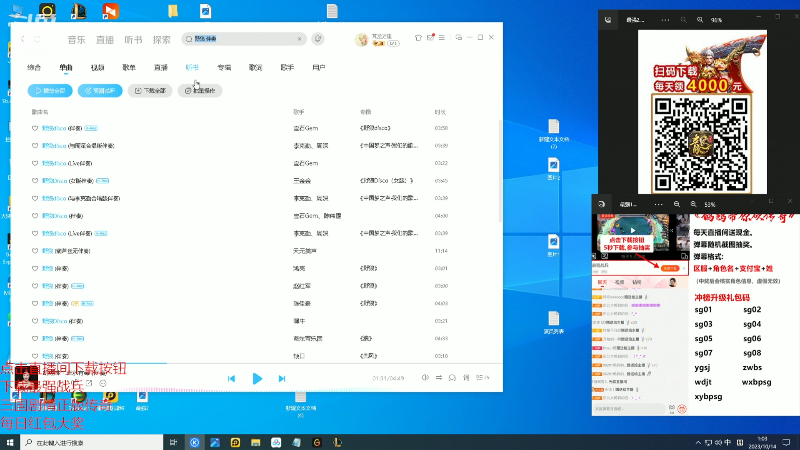The height and width of the screenshot is (450, 800).
Task: Open the comments bubble icon in player bar
Action: click(x=452, y=378)
